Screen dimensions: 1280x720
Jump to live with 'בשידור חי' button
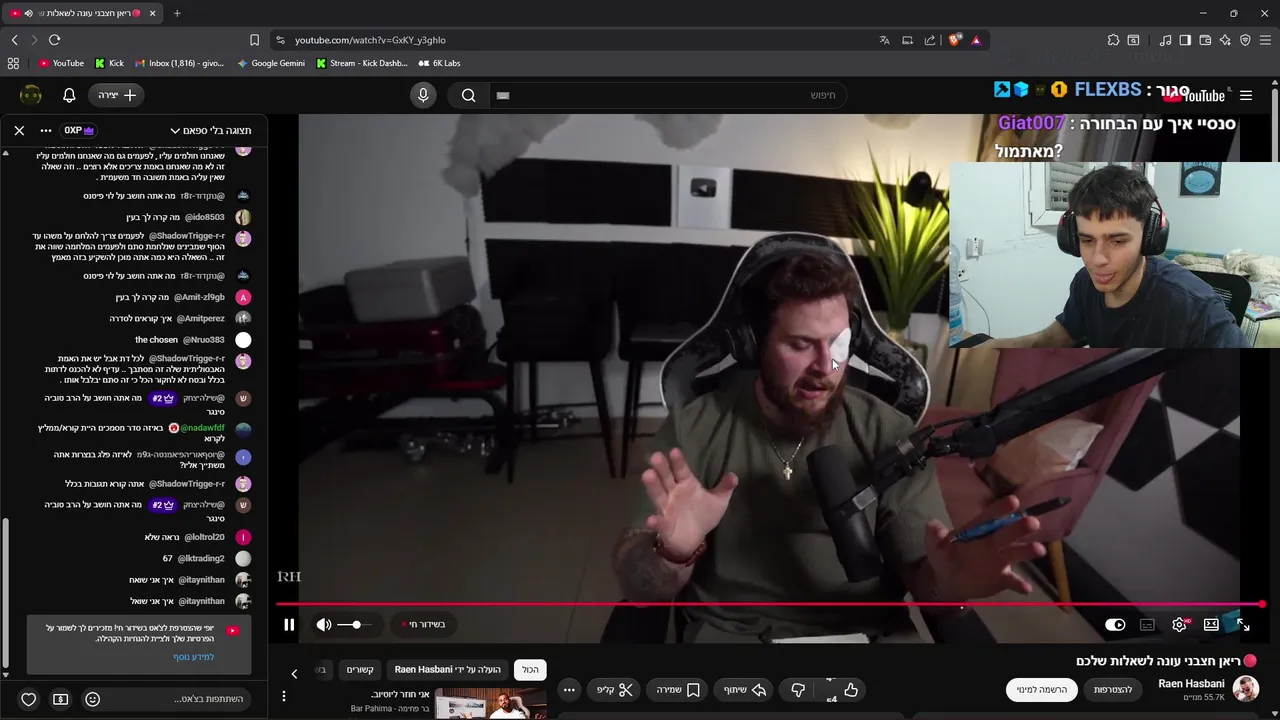coord(424,625)
